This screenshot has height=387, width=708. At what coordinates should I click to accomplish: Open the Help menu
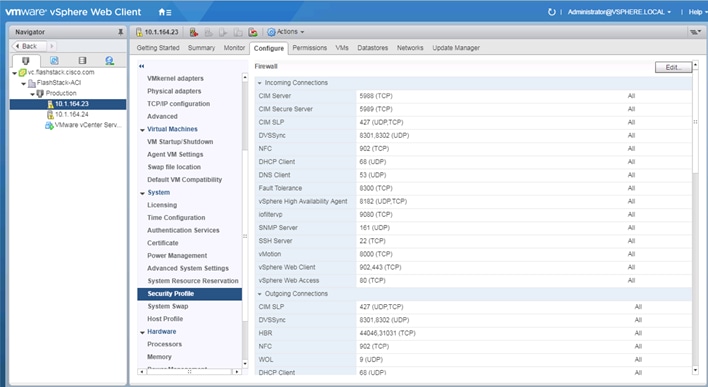pos(697,12)
